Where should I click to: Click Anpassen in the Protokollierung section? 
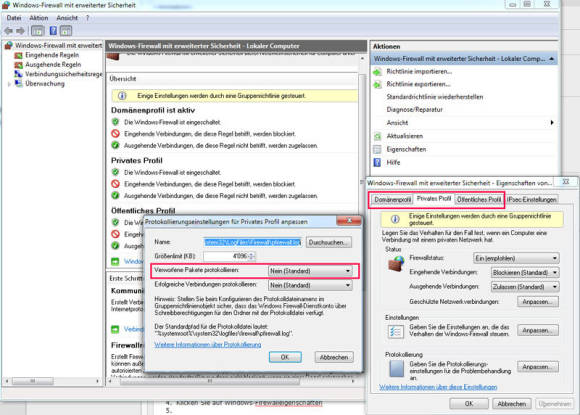tap(538, 367)
